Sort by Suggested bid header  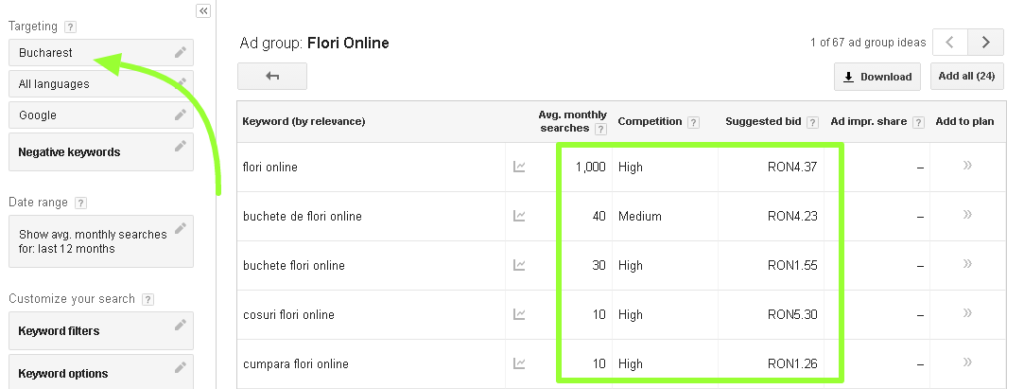(x=763, y=121)
